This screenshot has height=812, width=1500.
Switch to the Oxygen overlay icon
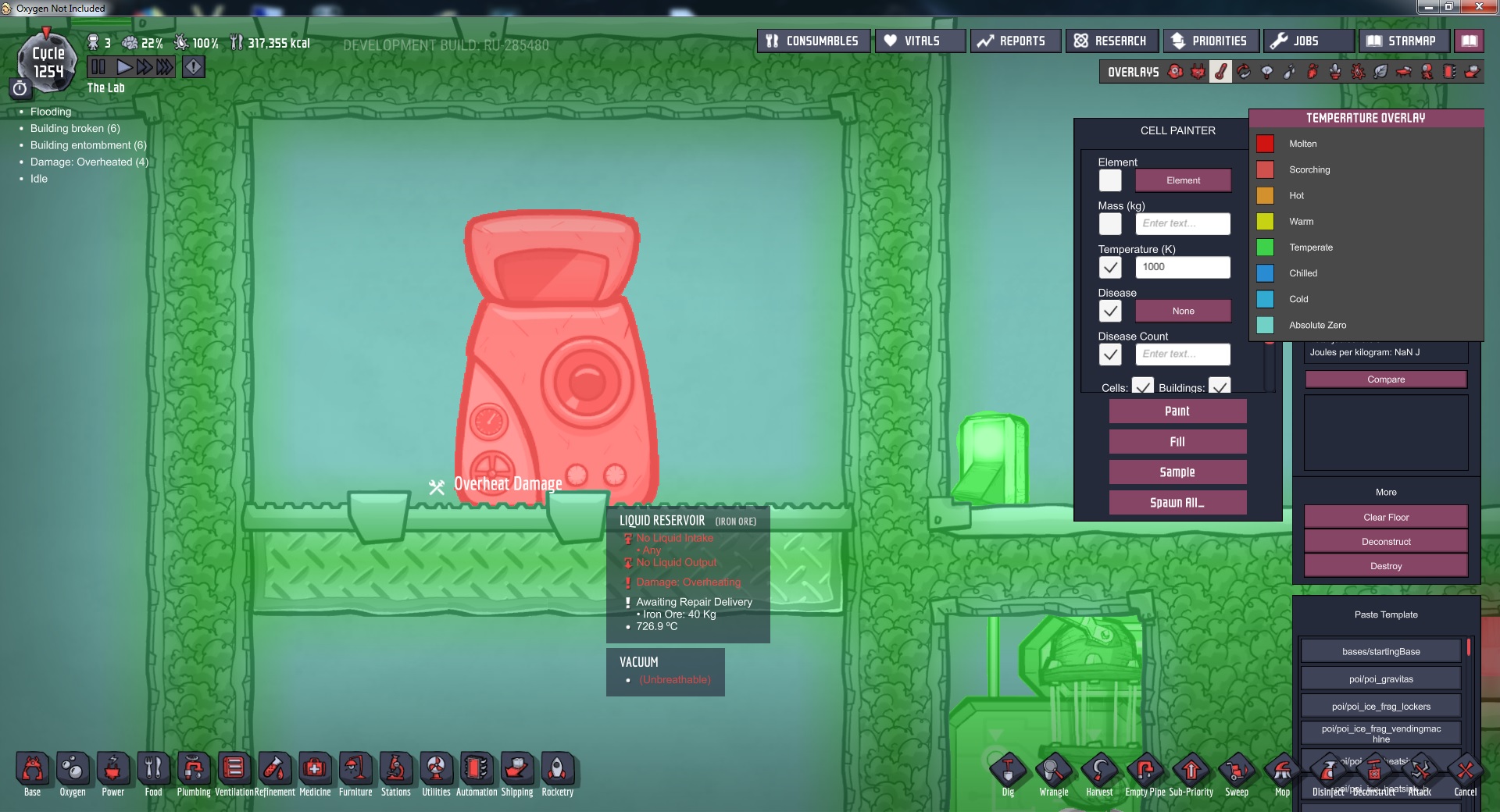click(x=1175, y=72)
